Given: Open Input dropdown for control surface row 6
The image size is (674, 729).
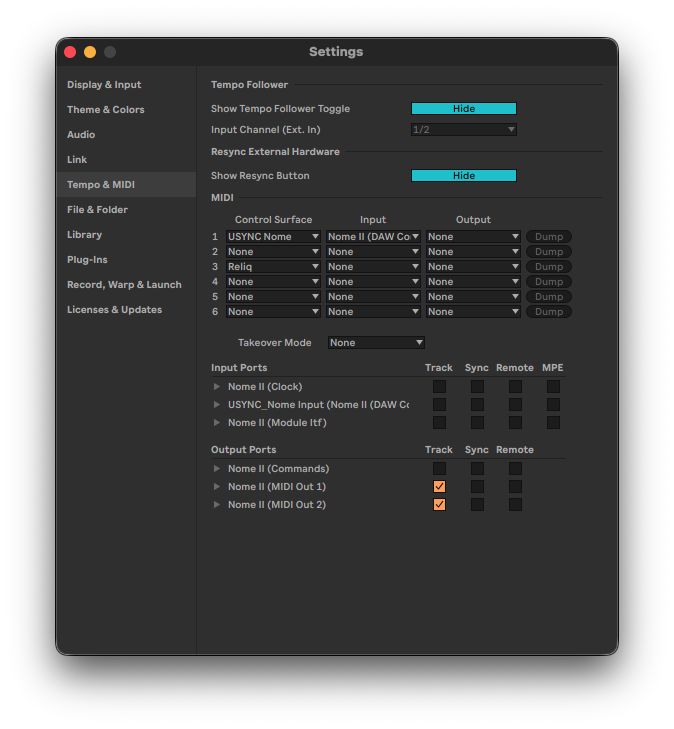Looking at the screenshot, I should pyautogui.click(x=373, y=312).
